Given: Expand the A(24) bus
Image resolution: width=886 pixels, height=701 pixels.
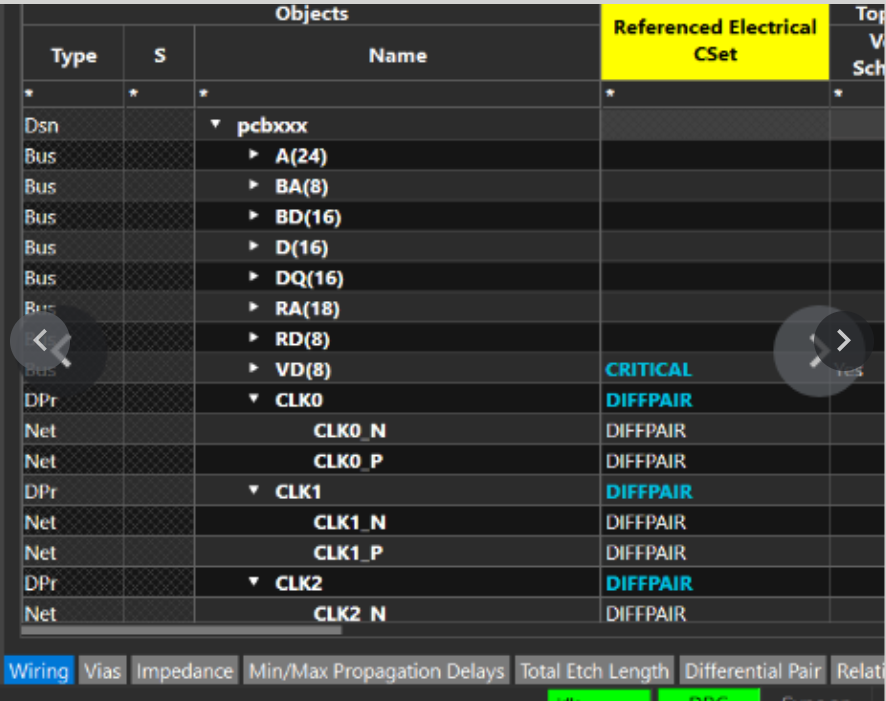Looking at the screenshot, I should [x=254, y=156].
